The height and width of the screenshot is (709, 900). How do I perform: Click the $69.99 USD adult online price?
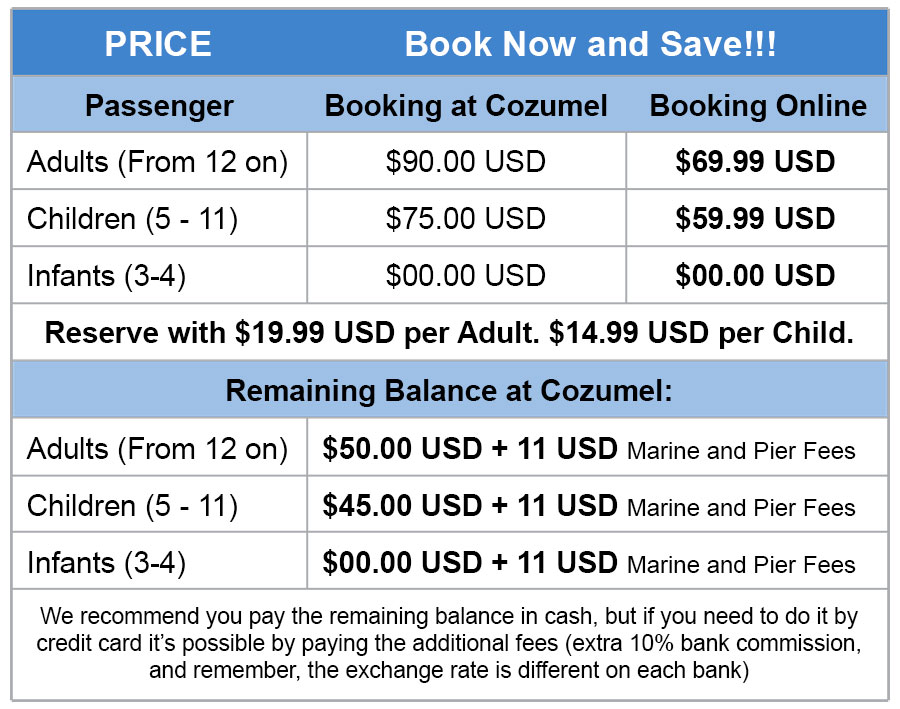tap(755, 162)
